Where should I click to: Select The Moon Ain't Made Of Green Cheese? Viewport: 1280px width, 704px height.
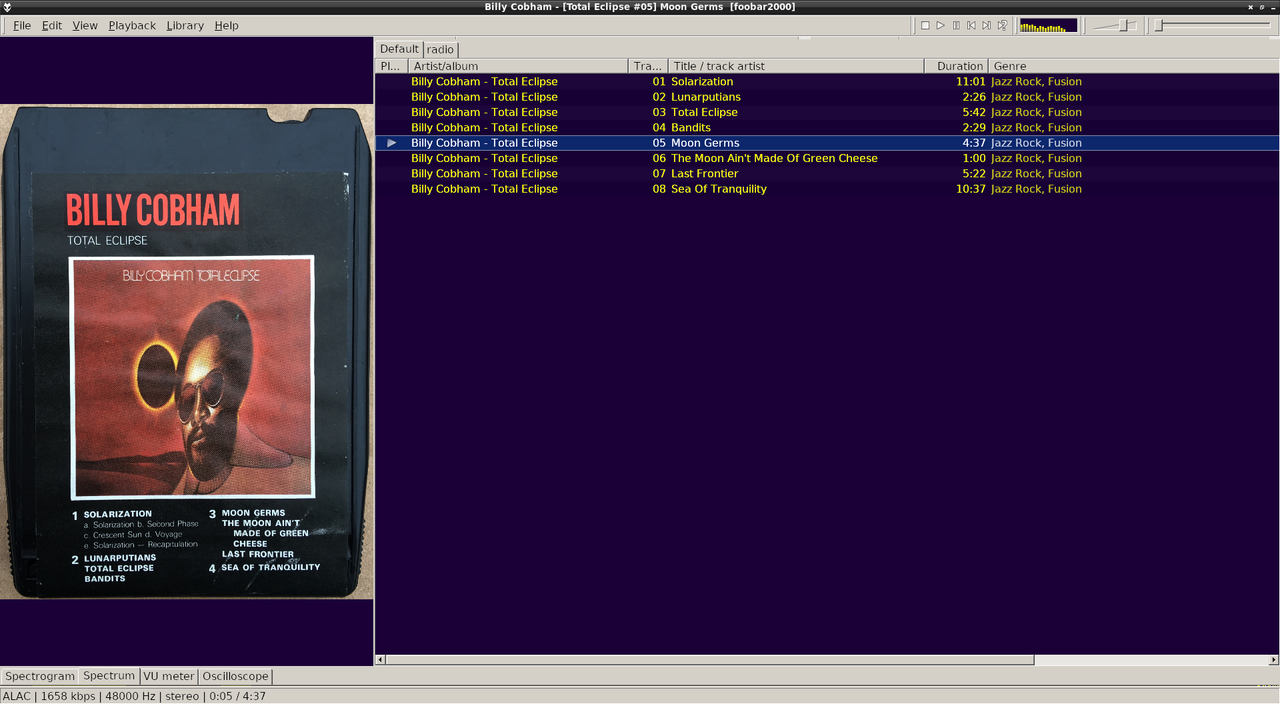click(827, 158)
